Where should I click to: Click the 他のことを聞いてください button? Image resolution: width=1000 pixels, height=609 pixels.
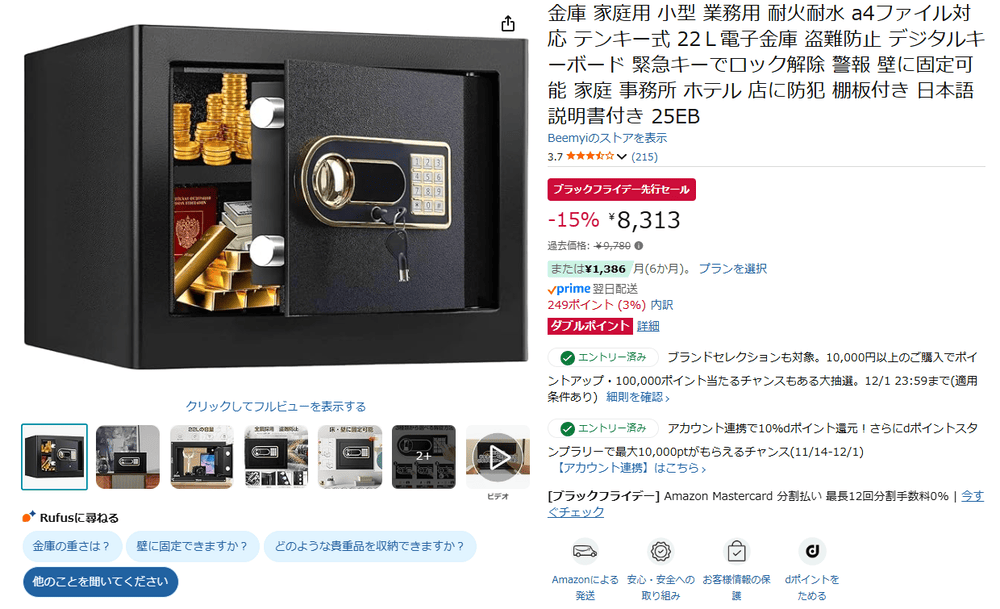[101, 582]
